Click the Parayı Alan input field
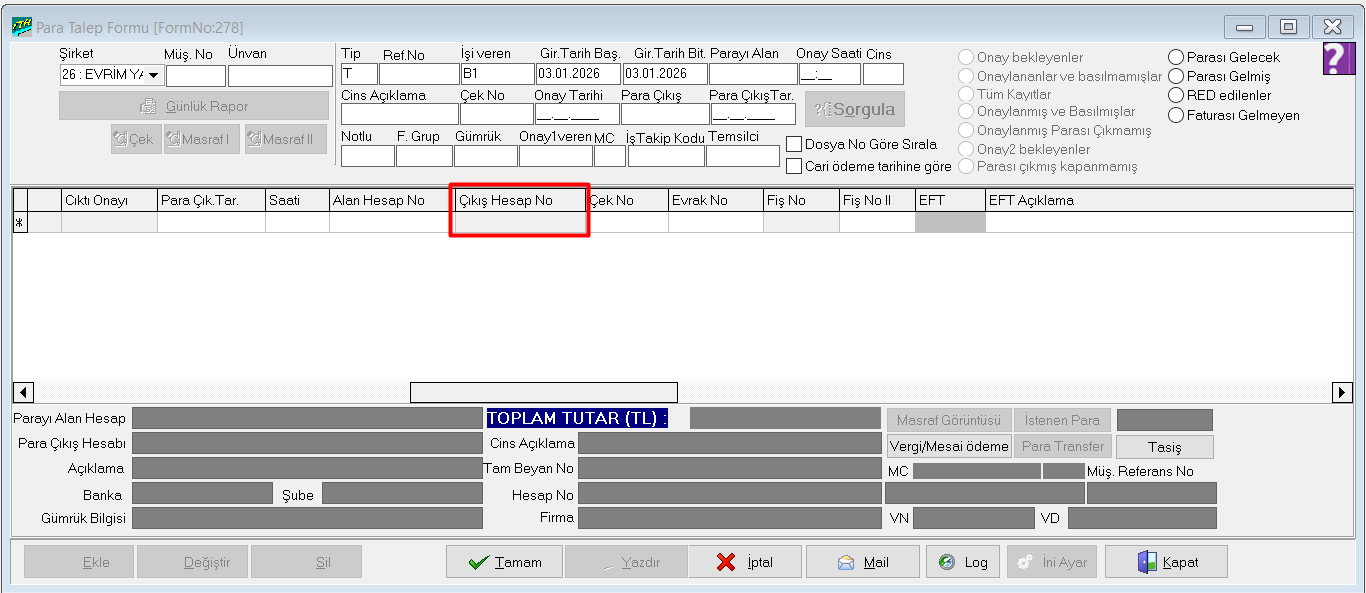 coord(752,74)
